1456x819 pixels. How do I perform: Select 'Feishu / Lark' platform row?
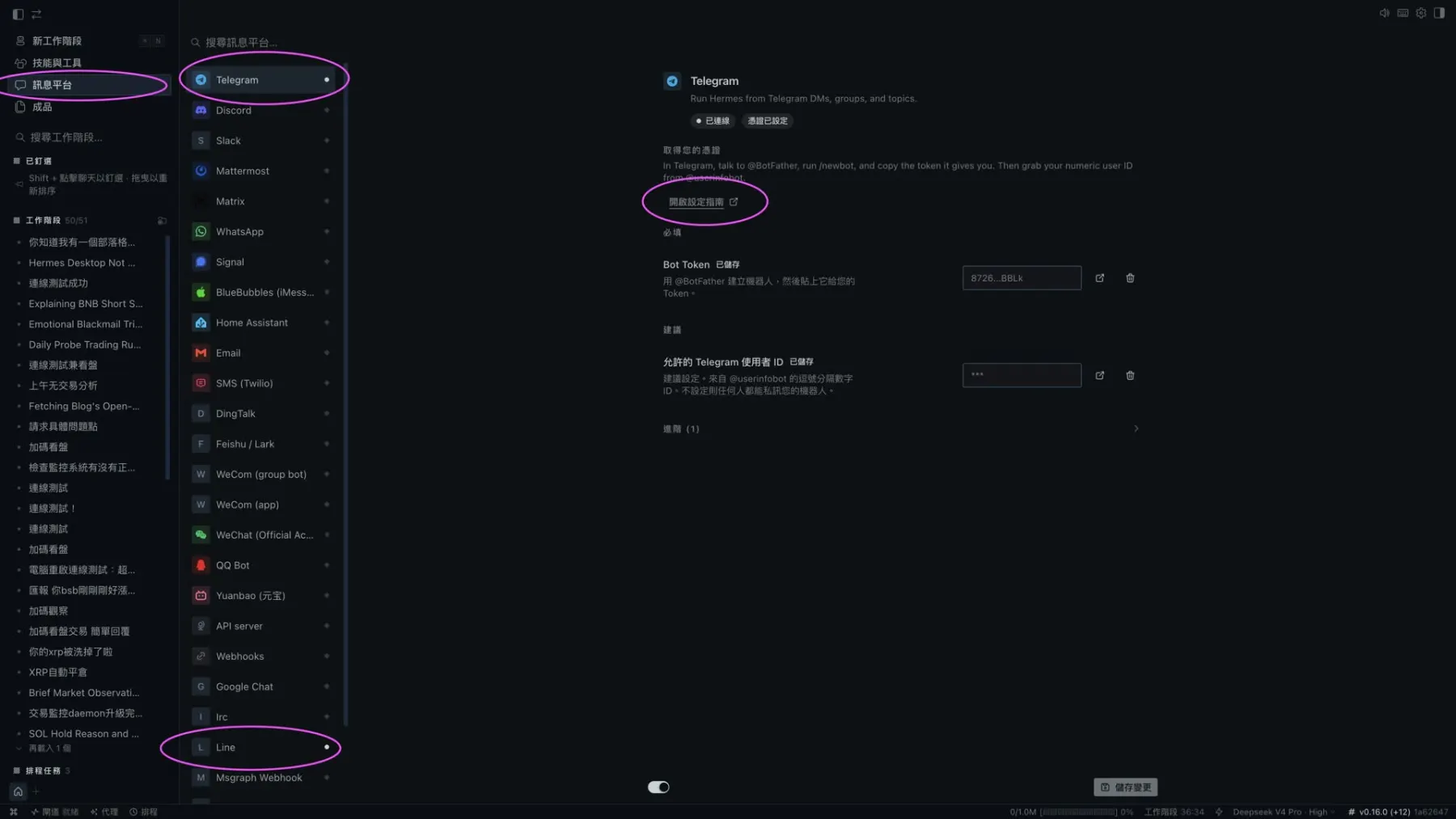[x=262, y=444]
